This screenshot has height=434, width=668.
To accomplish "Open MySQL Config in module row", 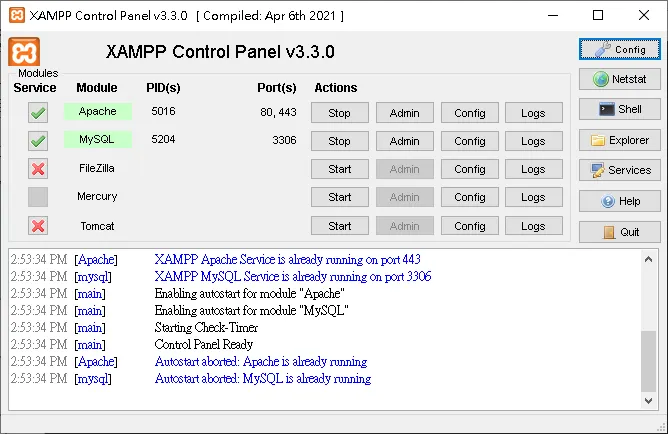I will (470, 141).
